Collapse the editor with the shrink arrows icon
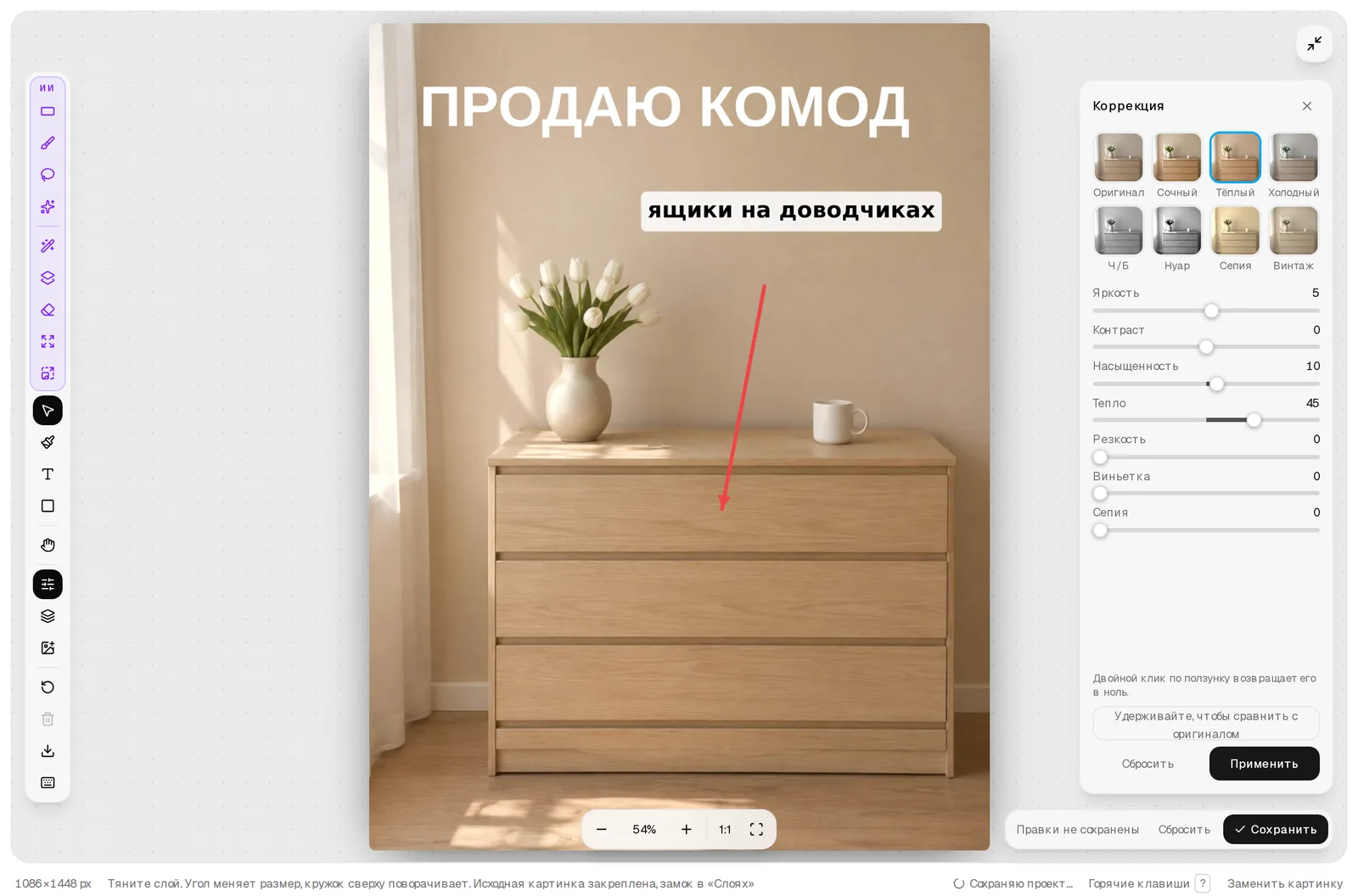1358x896 pixels. click(1314, 43)
